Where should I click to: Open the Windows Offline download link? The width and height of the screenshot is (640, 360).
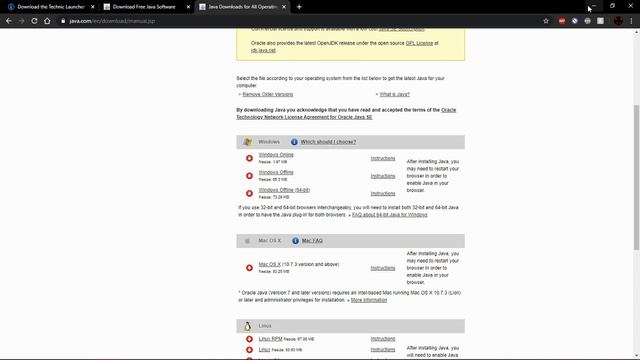(x=276, y=172)
